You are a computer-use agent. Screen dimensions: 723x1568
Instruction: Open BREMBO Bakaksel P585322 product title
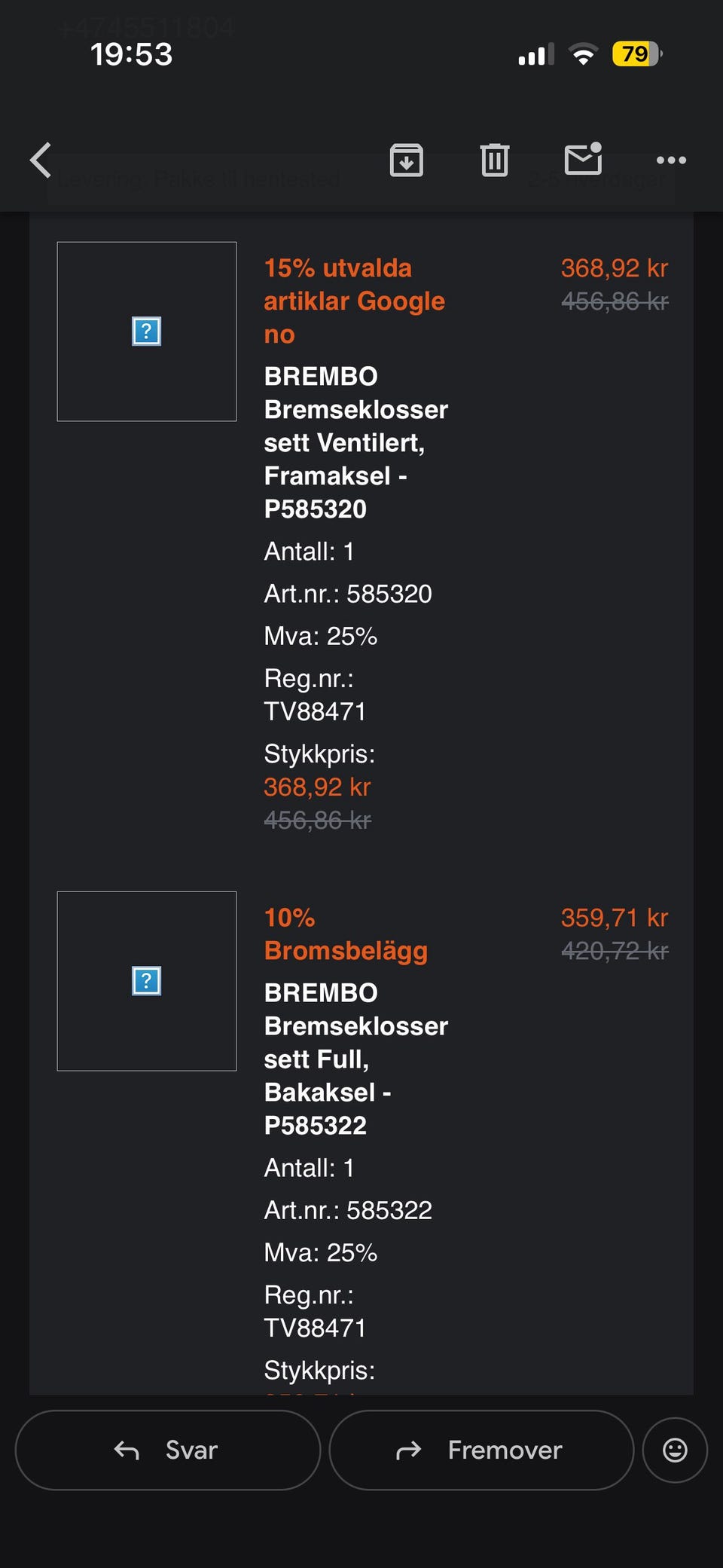click(x=355, y=1059)
